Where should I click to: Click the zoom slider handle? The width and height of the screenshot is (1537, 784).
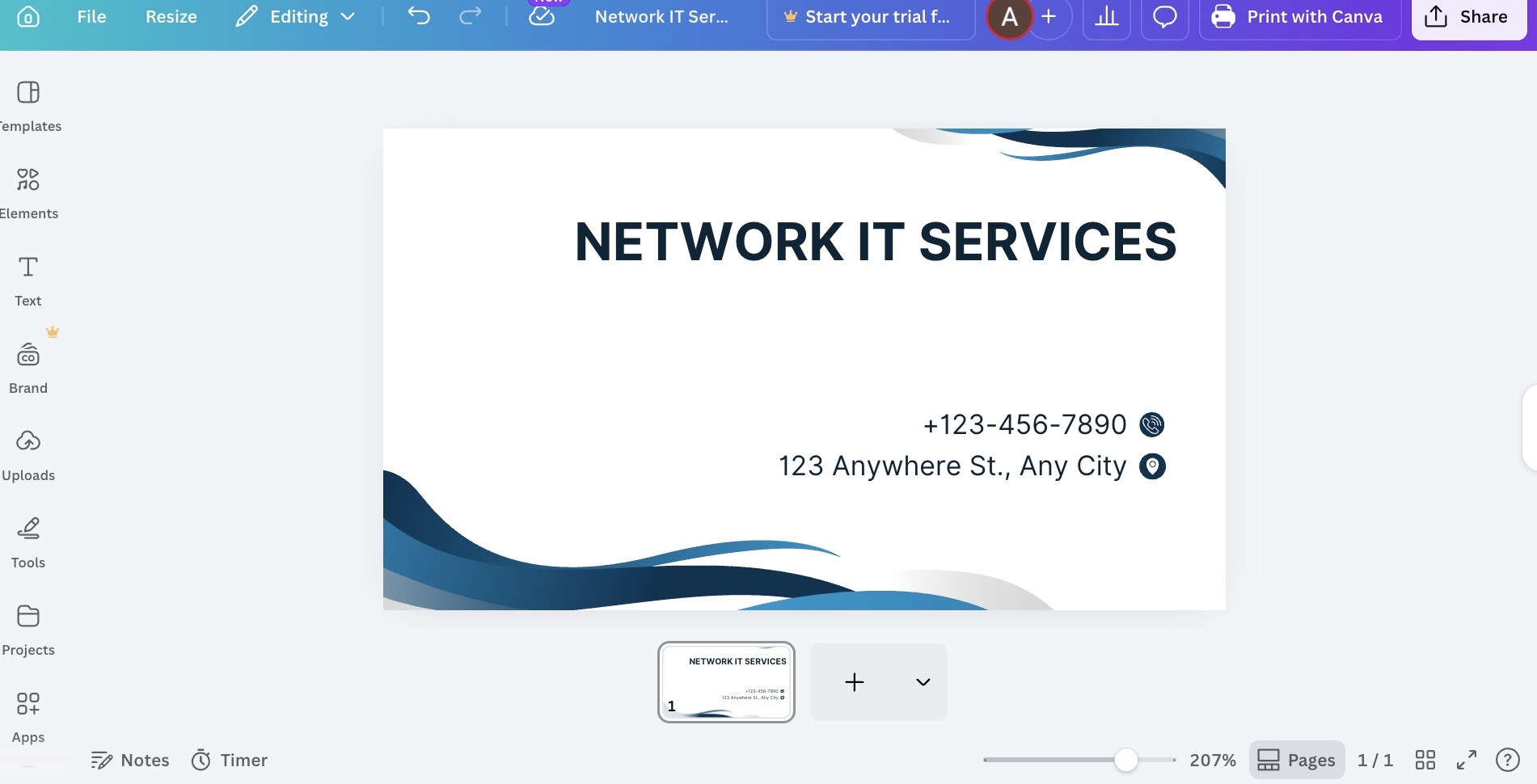1125,760
